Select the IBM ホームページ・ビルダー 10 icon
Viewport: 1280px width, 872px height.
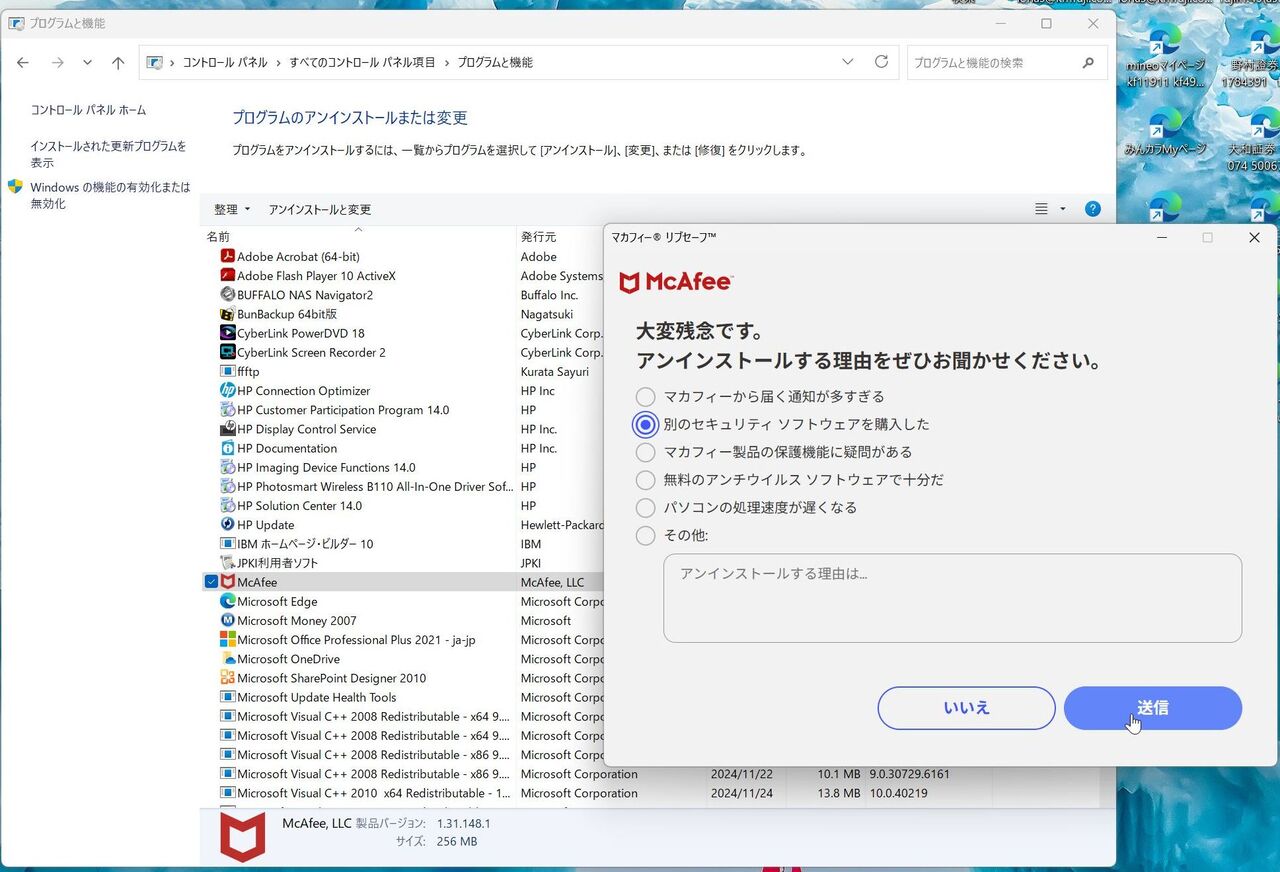228,544
